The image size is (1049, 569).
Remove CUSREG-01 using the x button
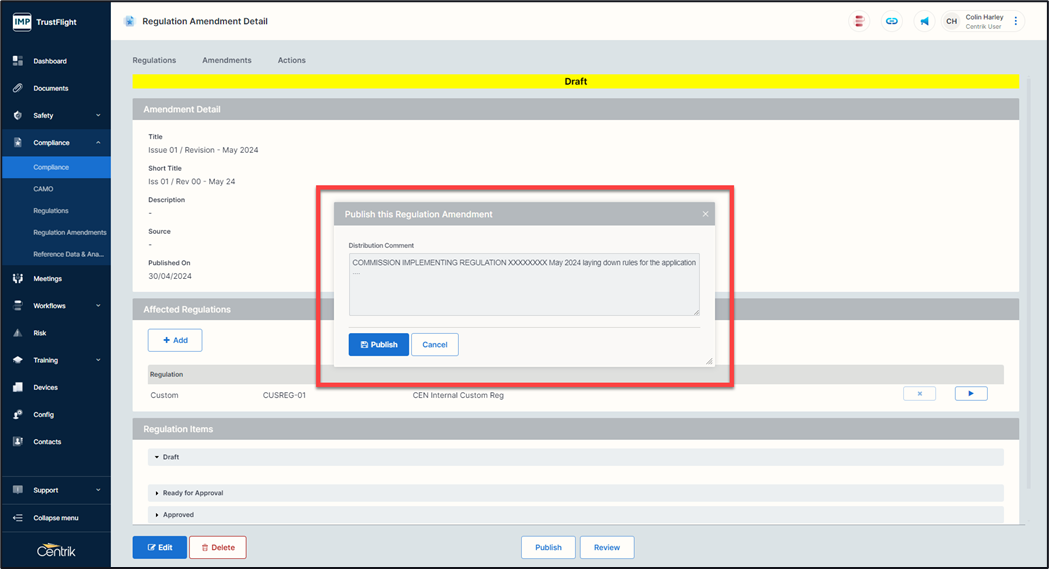click(x=919, y=394)
